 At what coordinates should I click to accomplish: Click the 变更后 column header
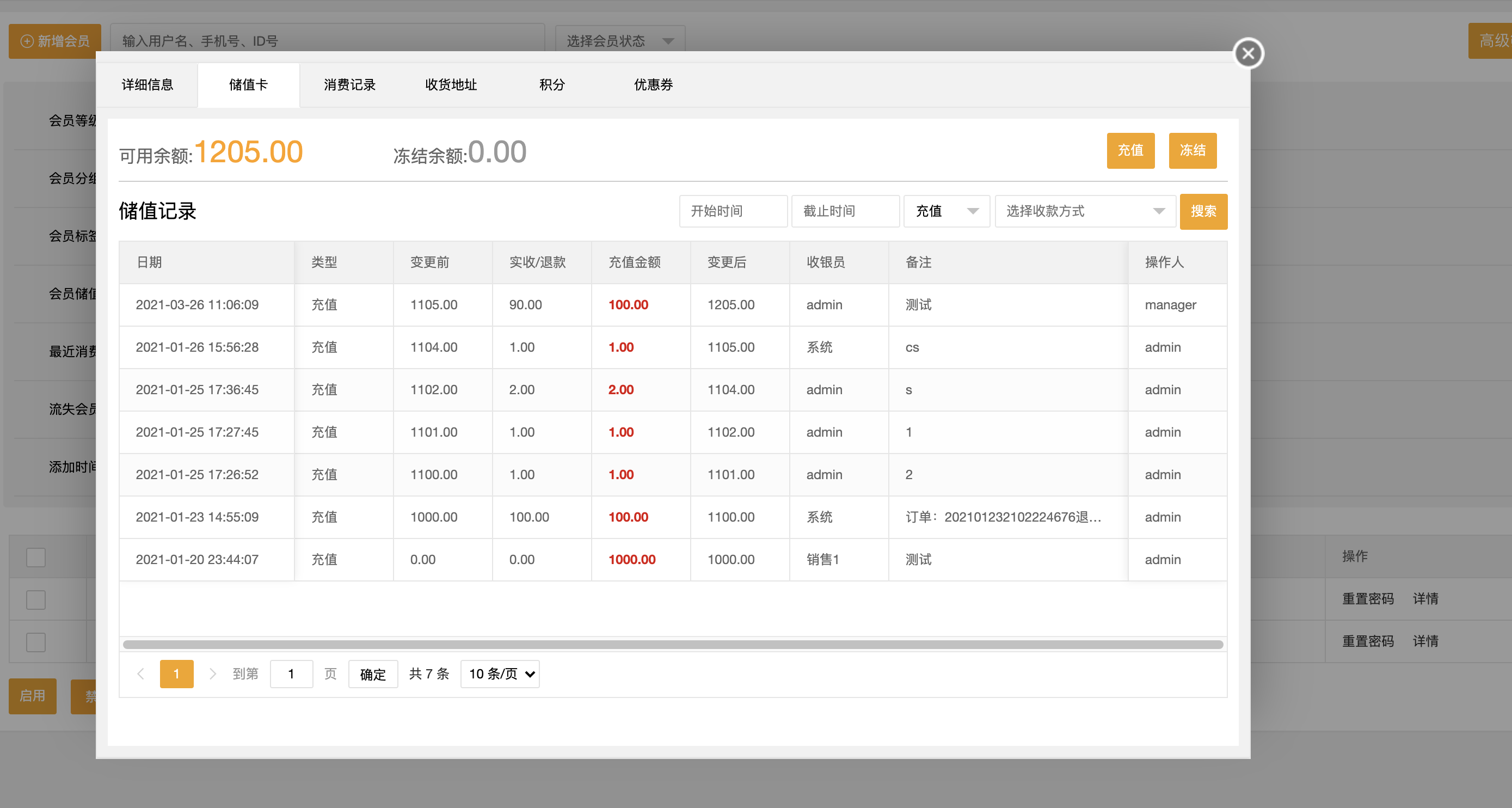point(740,262)
